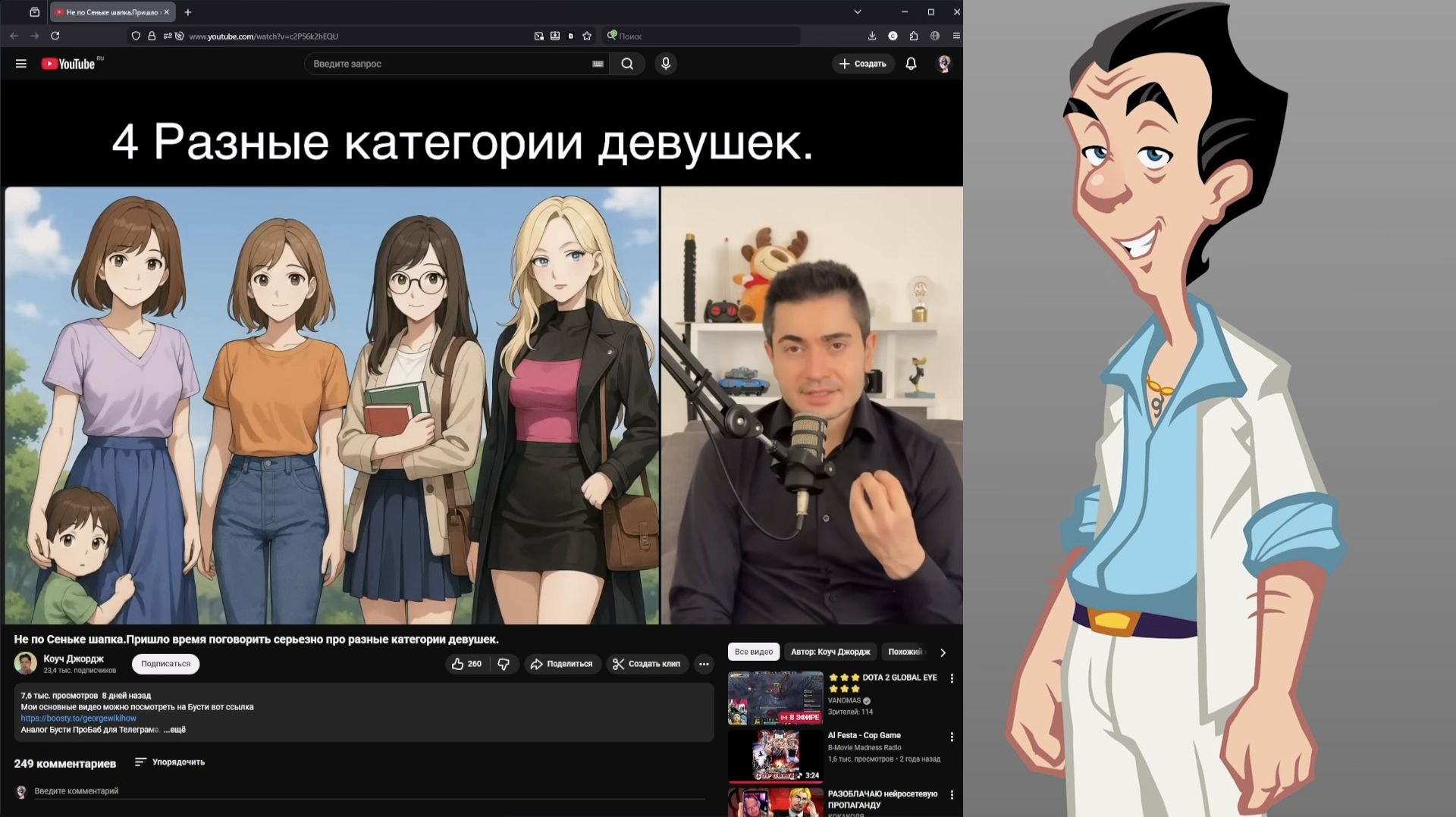1456x817 pixels.
Task: Click the search magnifier button
Action: 627,64
